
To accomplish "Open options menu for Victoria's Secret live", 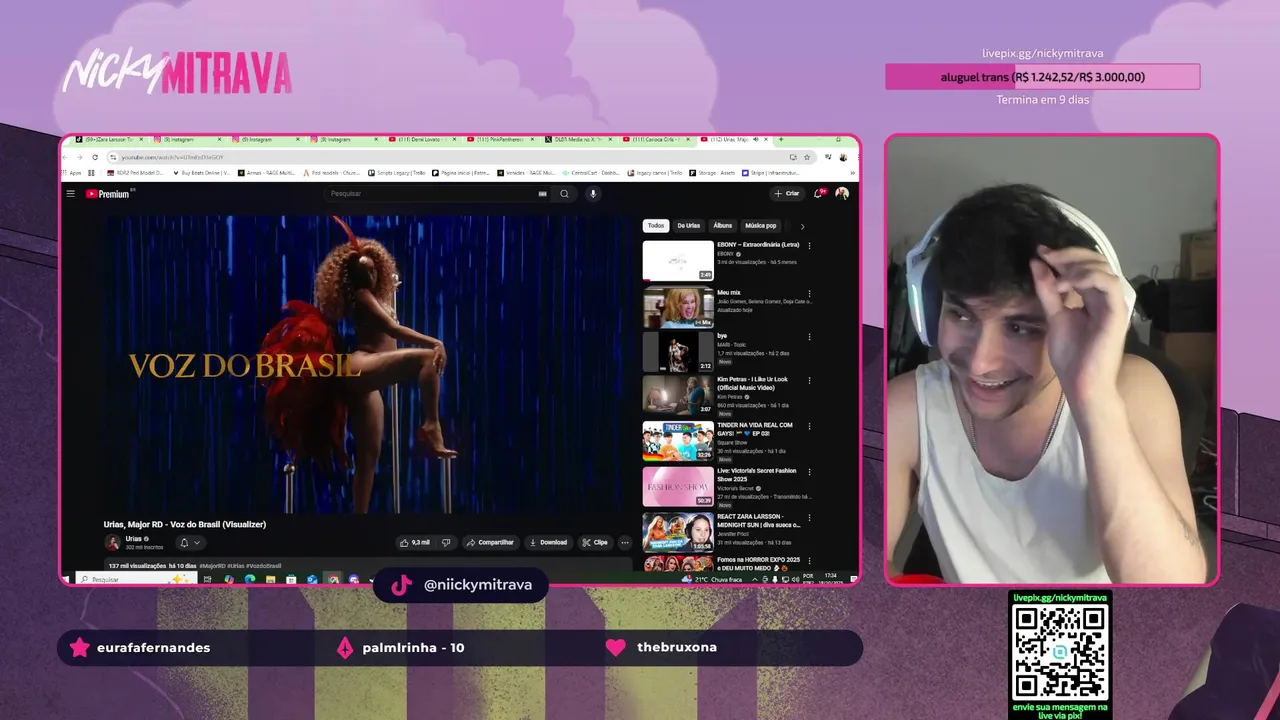I will [x=809, y=472].
